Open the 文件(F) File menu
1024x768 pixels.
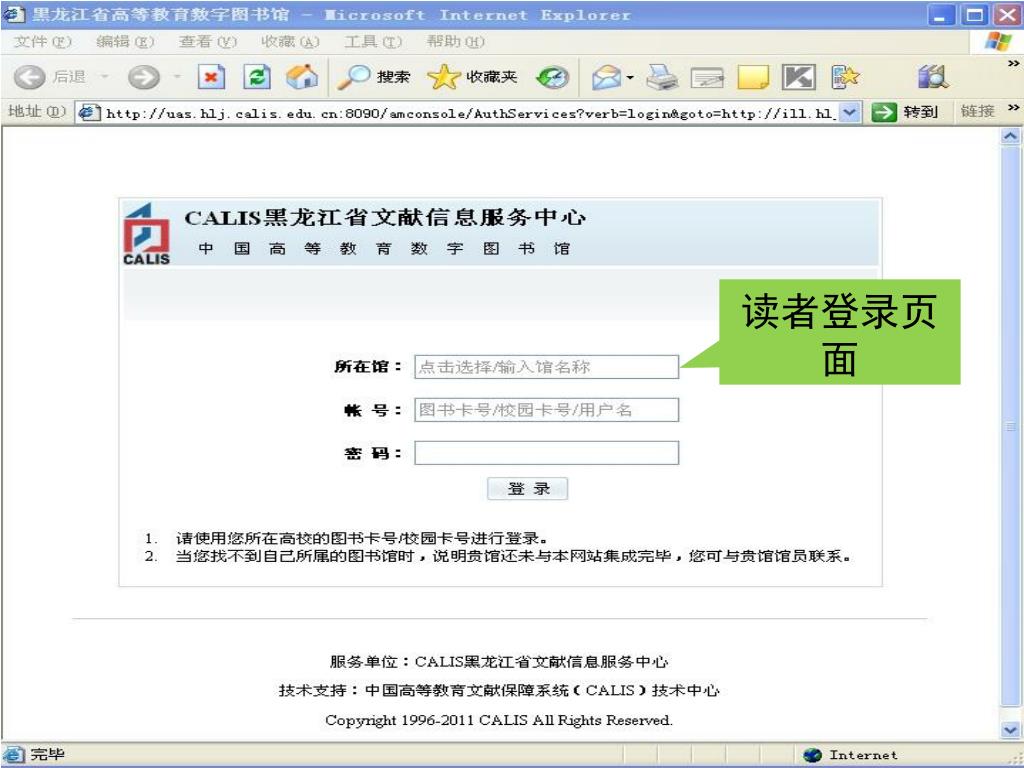pos(42,42)
